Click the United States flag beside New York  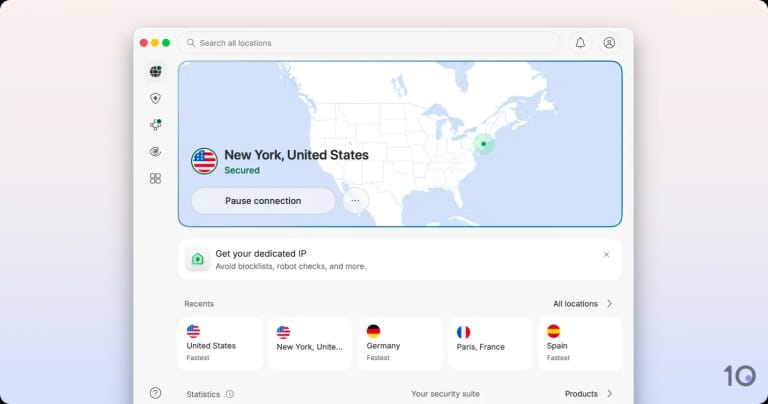click(x=204, y=161)
